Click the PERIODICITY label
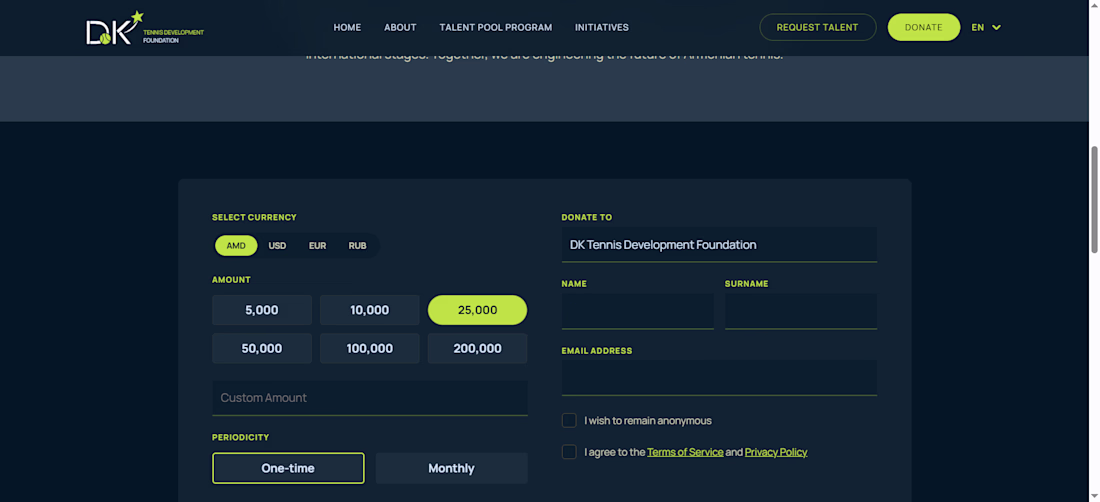Viewport: 1100px width, 502px height. 241,437
